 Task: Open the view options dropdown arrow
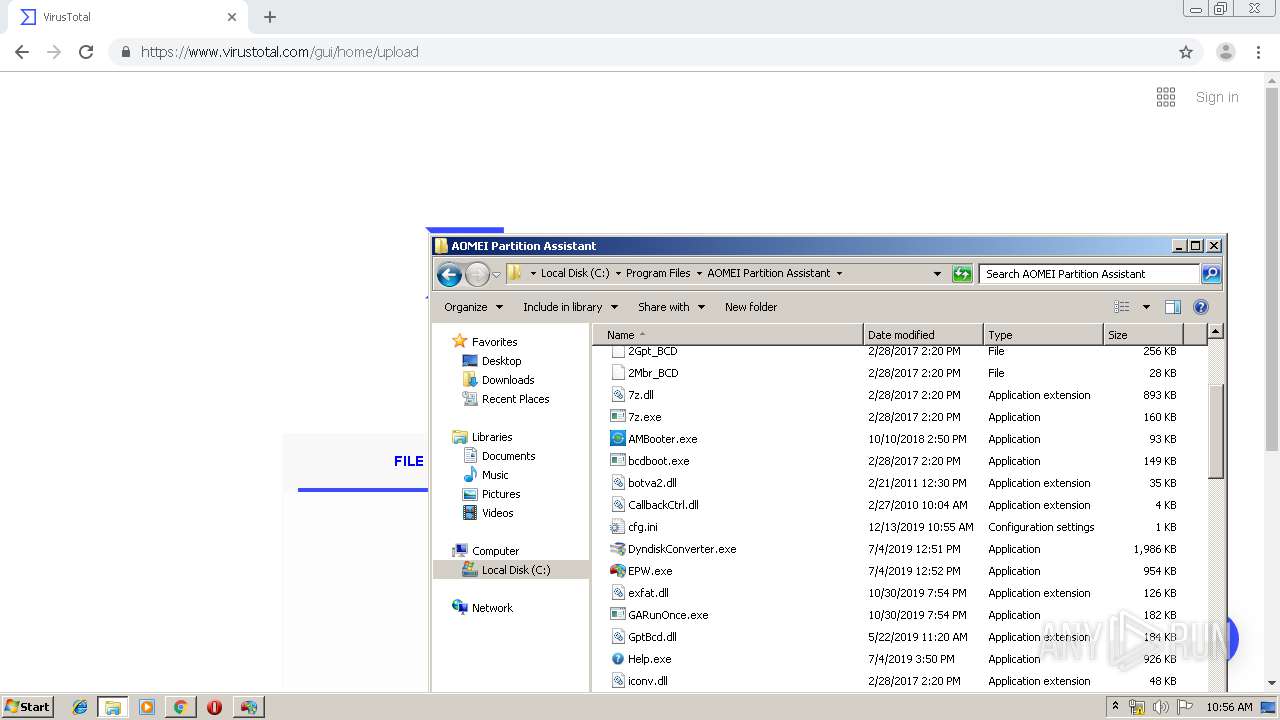(1146, 307)
